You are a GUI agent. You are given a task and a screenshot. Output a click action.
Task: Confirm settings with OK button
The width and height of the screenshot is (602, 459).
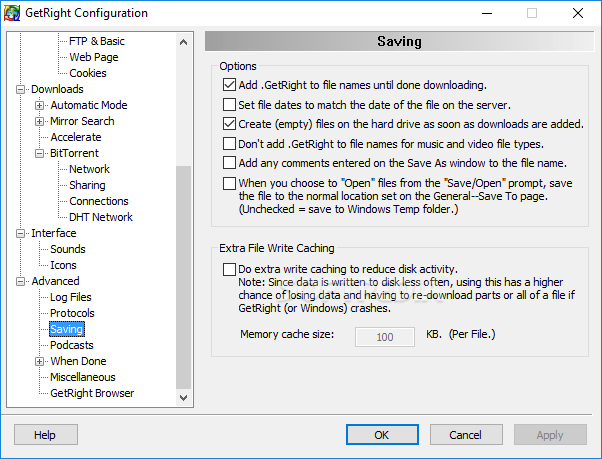tap(382, 435)
